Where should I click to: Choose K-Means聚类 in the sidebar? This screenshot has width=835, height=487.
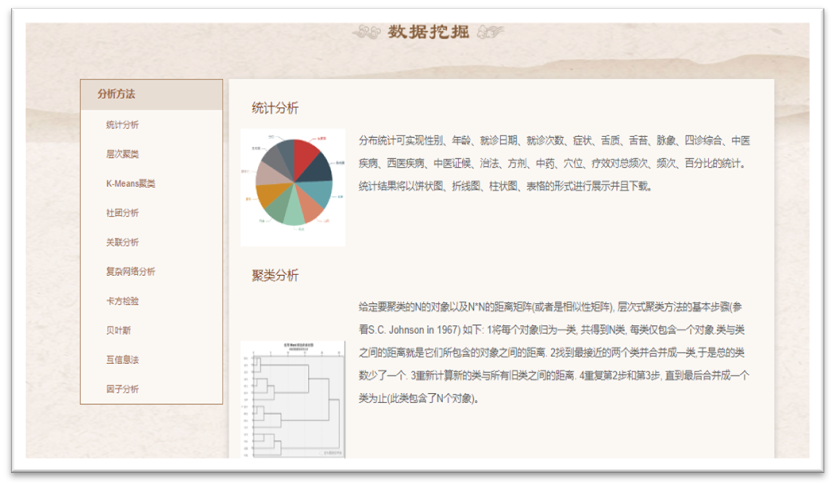(x=130, y=184)
